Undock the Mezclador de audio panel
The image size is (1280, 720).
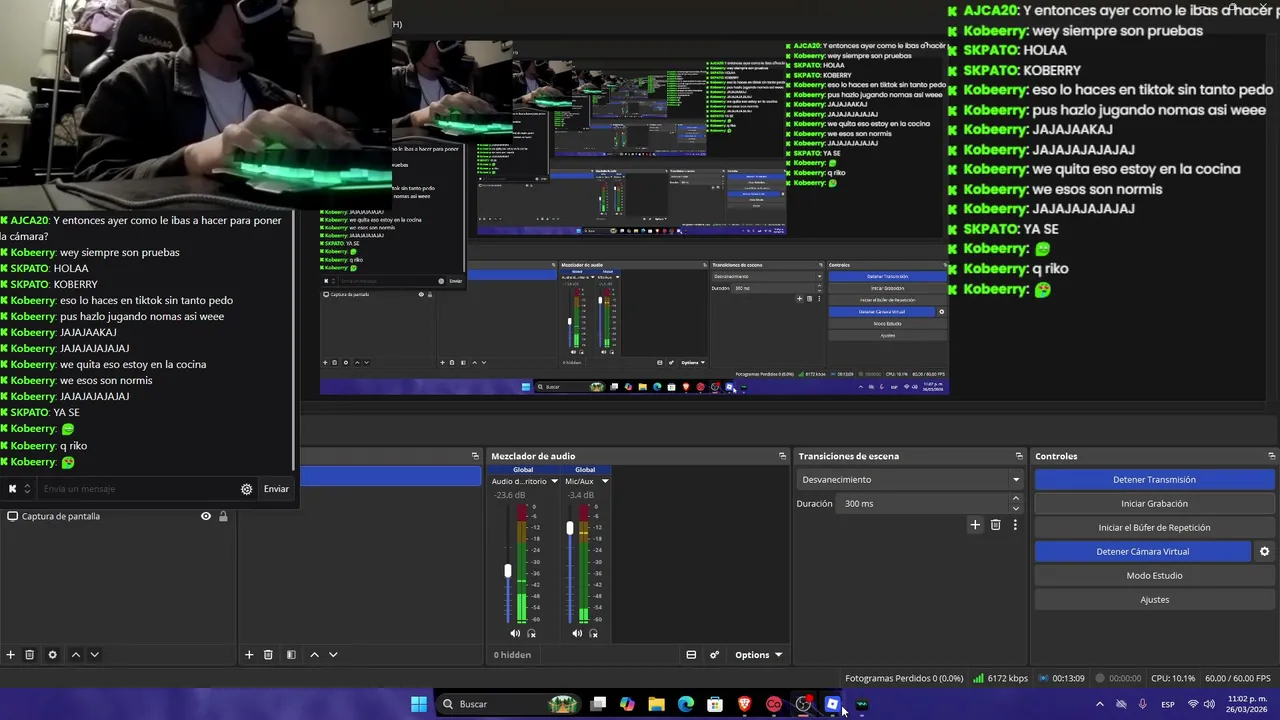click(782, 456)
